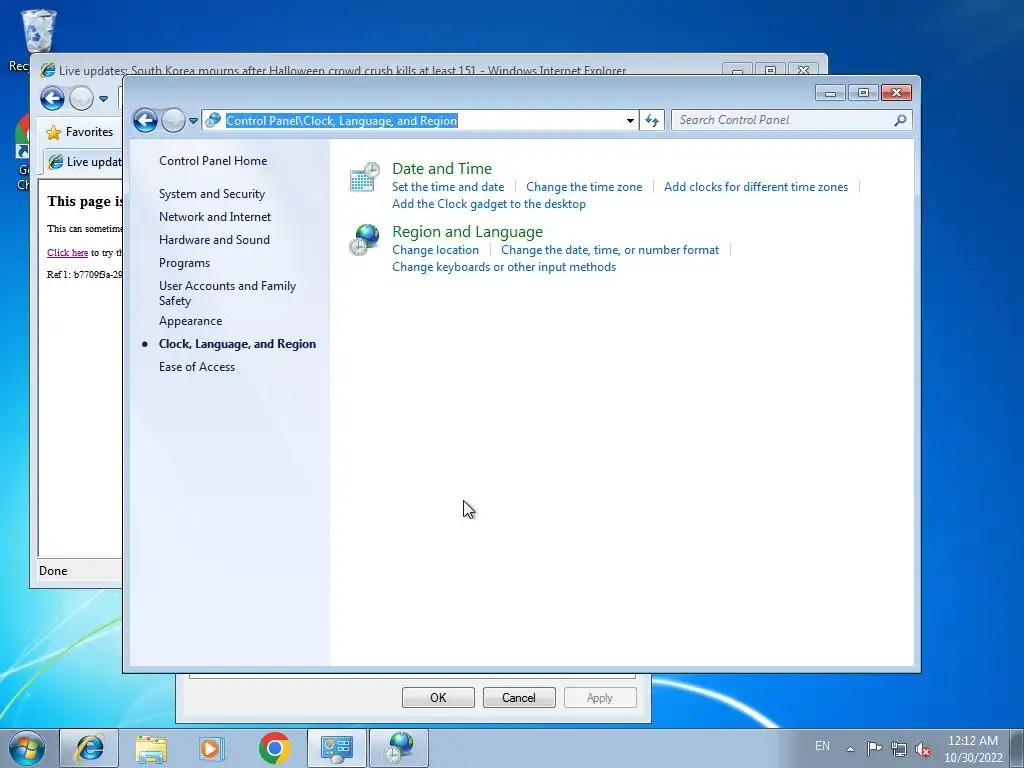Open Google Chrome from the taskbar
Viewport: 1024px width, 768px height.
[x=274, y=748]
